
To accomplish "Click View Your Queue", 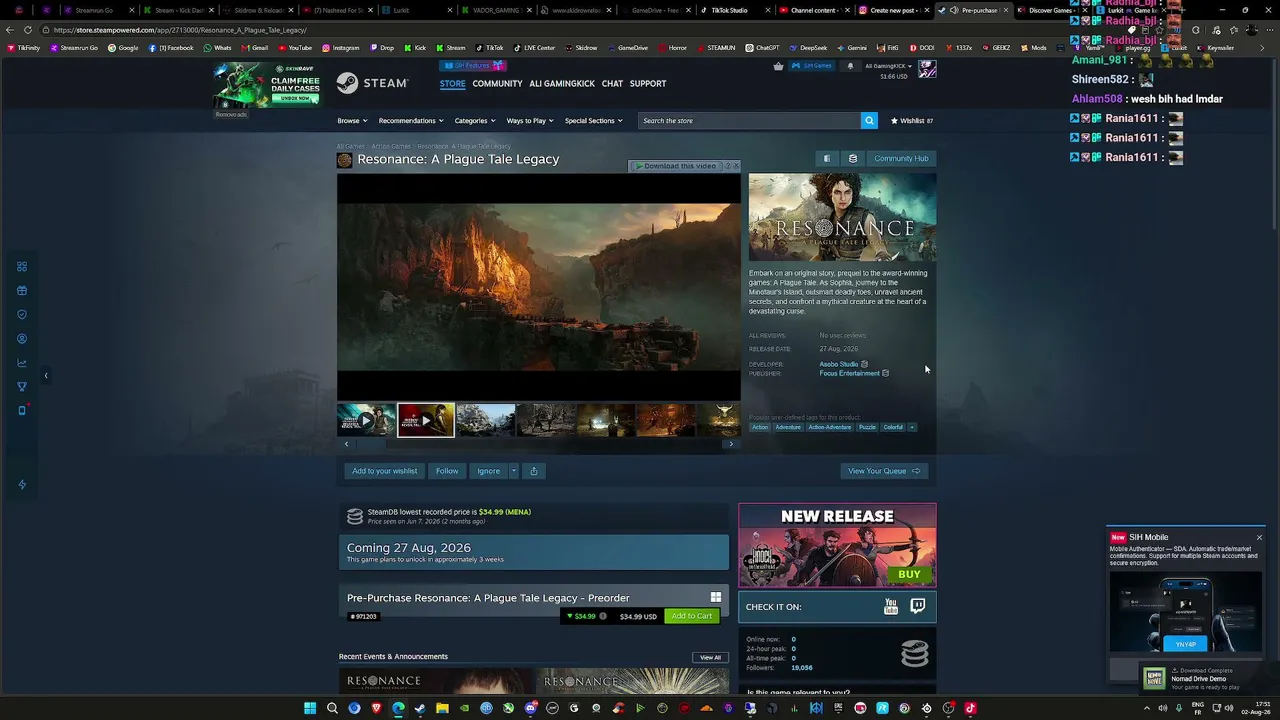I will click(884, 471).
